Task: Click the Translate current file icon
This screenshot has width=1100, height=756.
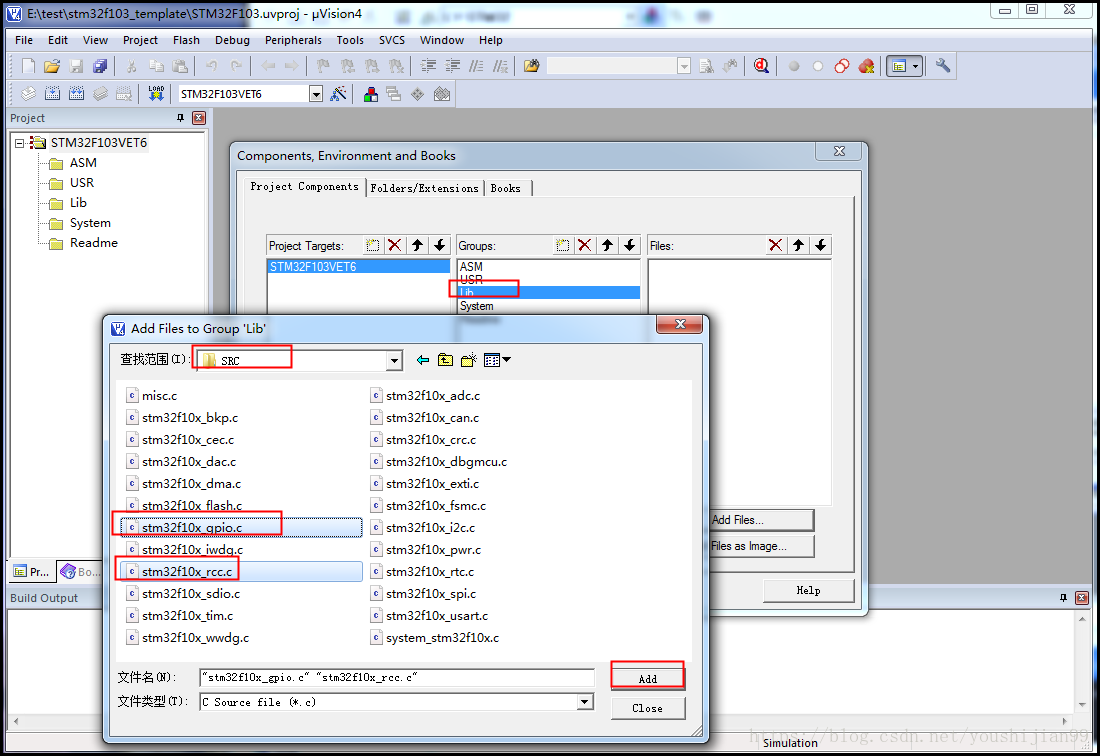Action: [x=28, y=93]
